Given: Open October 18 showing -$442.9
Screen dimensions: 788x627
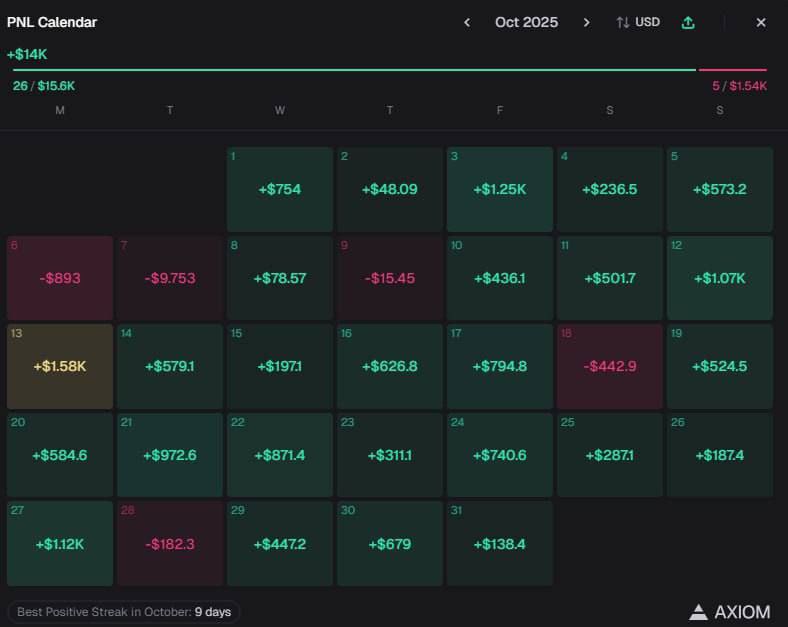Looking at the screenshot, I should click(x=610, y=366).
